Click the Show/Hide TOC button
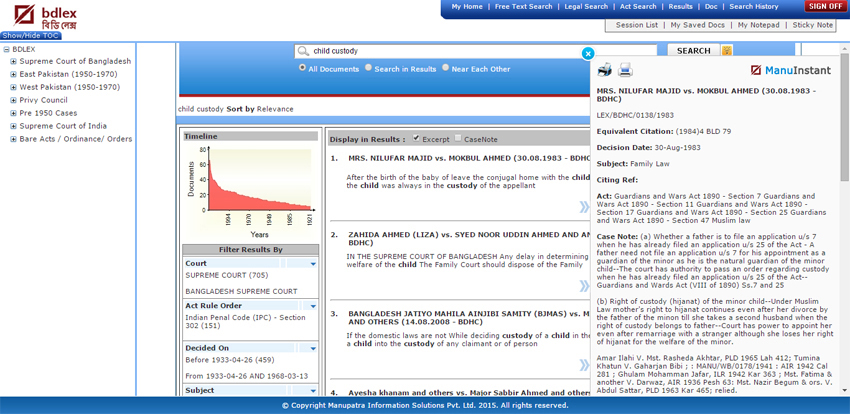This screenshot has height=414, width=850. pyautogui.click(x=31, y=36)
